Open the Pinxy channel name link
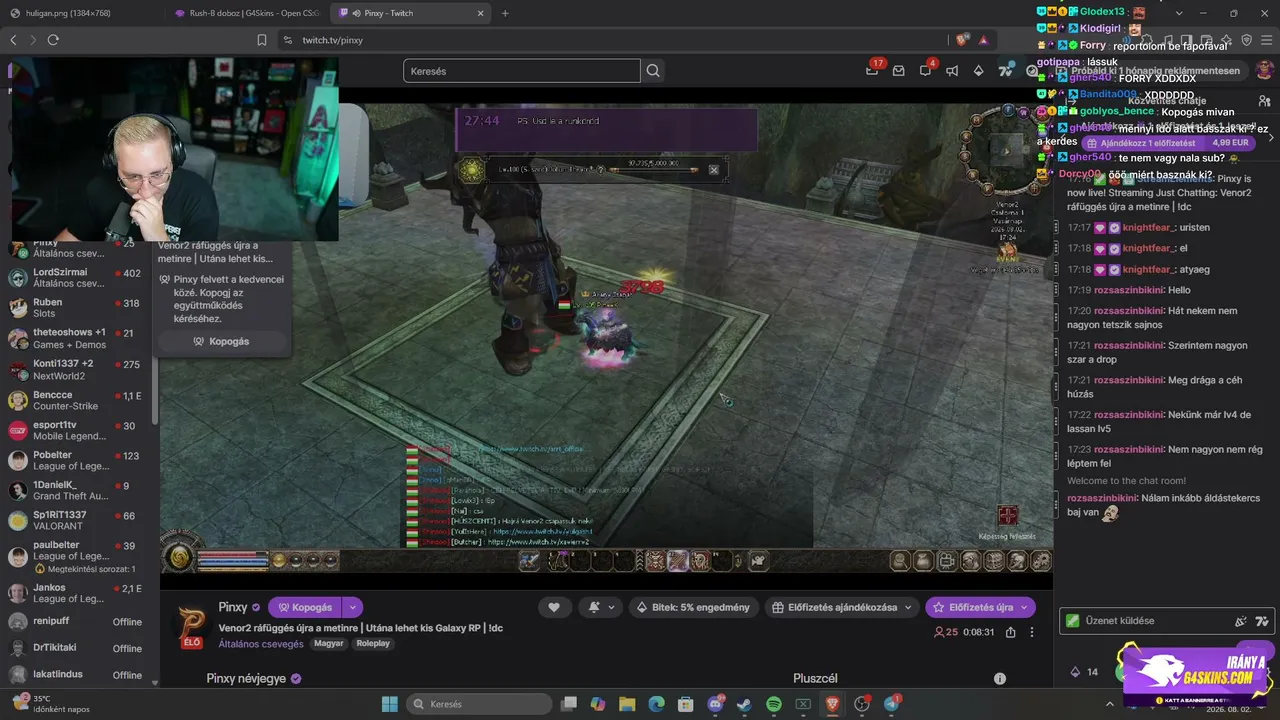The image size is (1280, 720). (233, 607)
